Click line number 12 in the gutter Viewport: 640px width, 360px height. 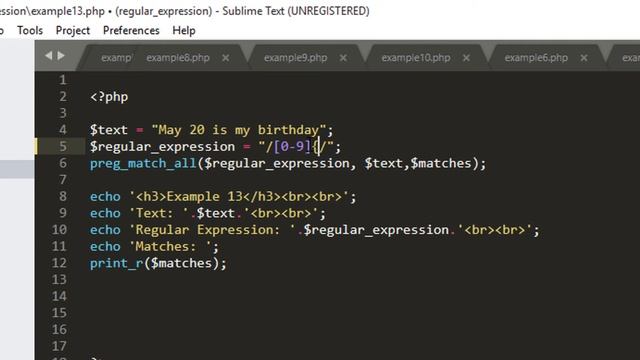[59, 263]
